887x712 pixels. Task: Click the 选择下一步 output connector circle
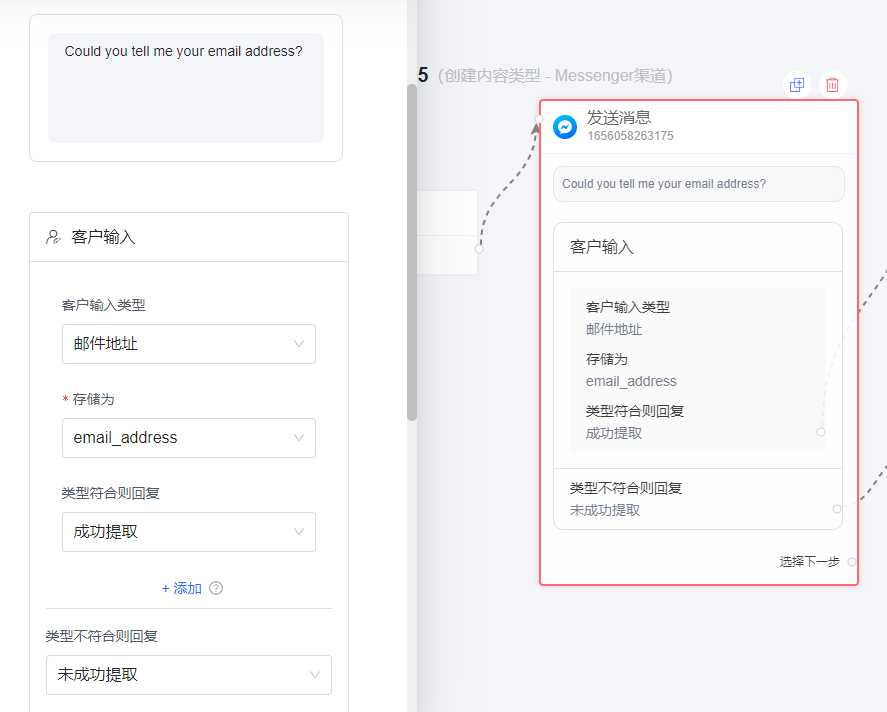pyautogui.click(x=851, y=562)
